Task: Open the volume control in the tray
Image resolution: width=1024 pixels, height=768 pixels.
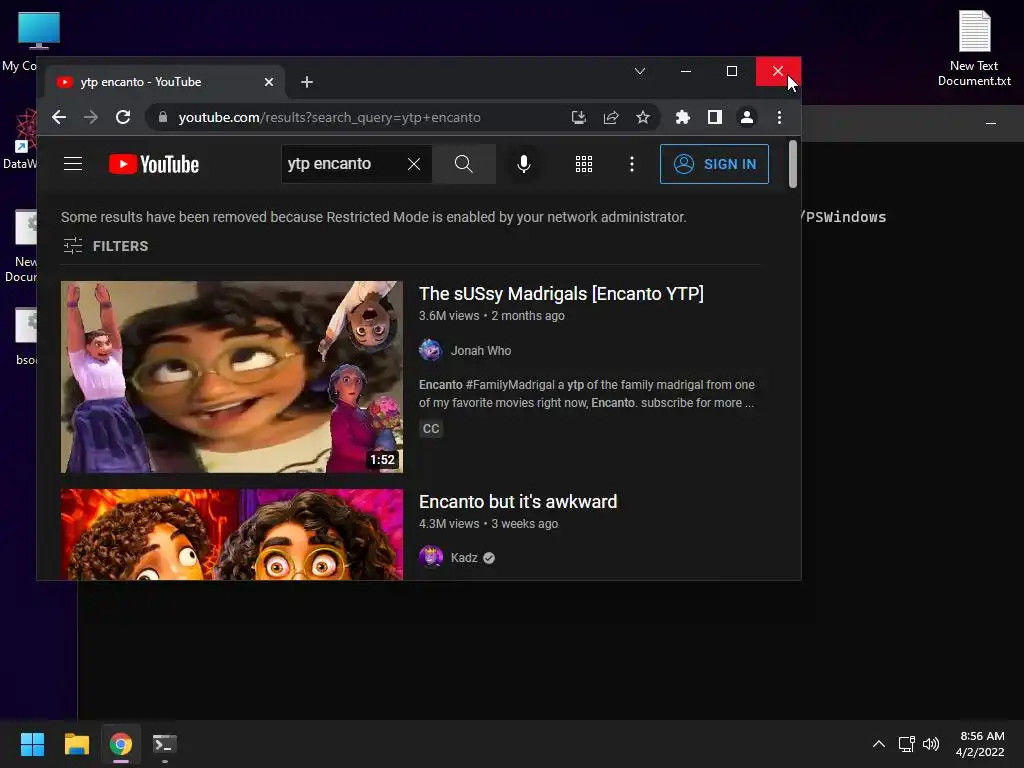Action: 931,744
